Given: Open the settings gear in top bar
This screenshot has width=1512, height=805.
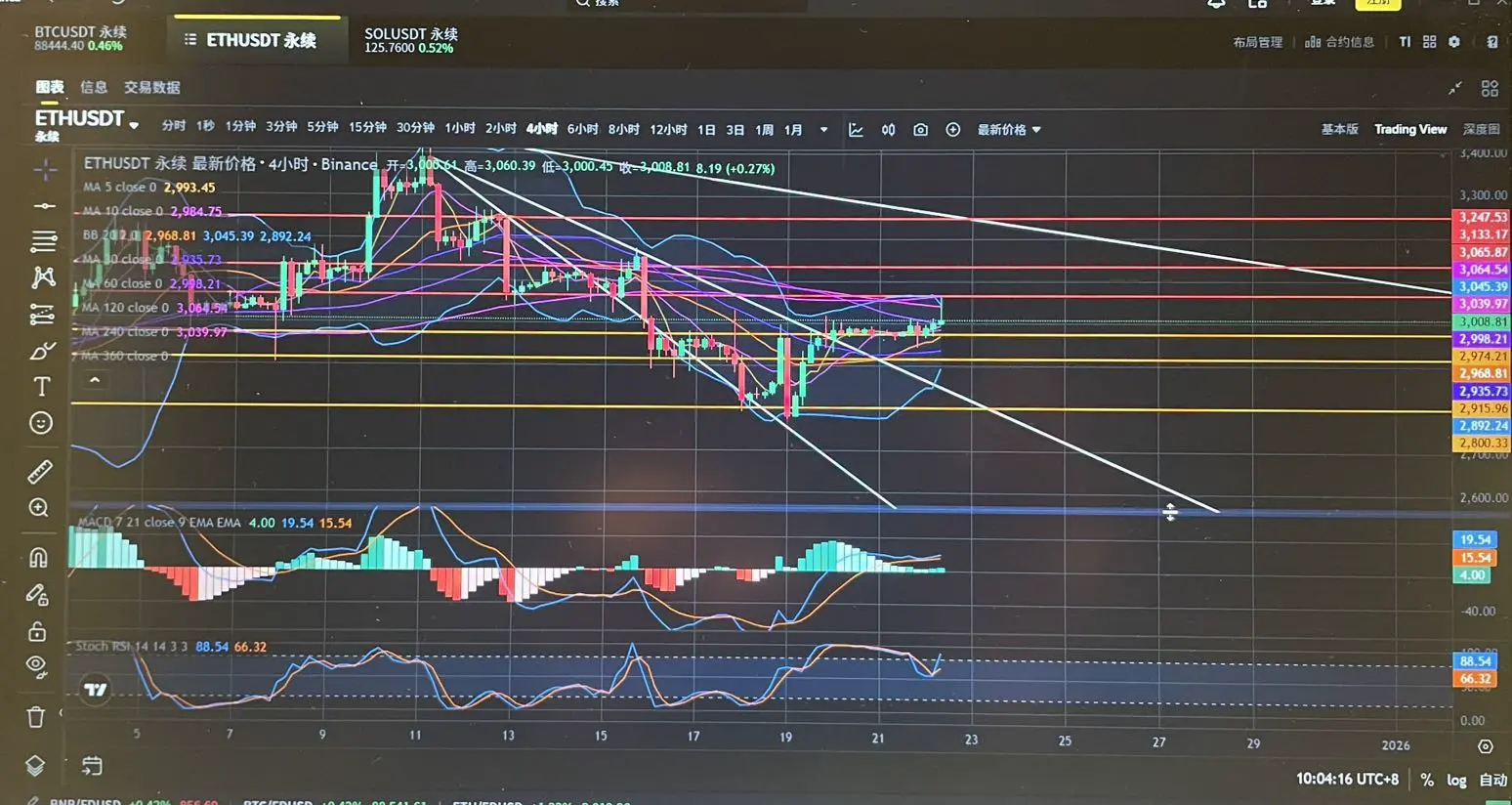Looking at the screenshot, I should [1454, 42].
